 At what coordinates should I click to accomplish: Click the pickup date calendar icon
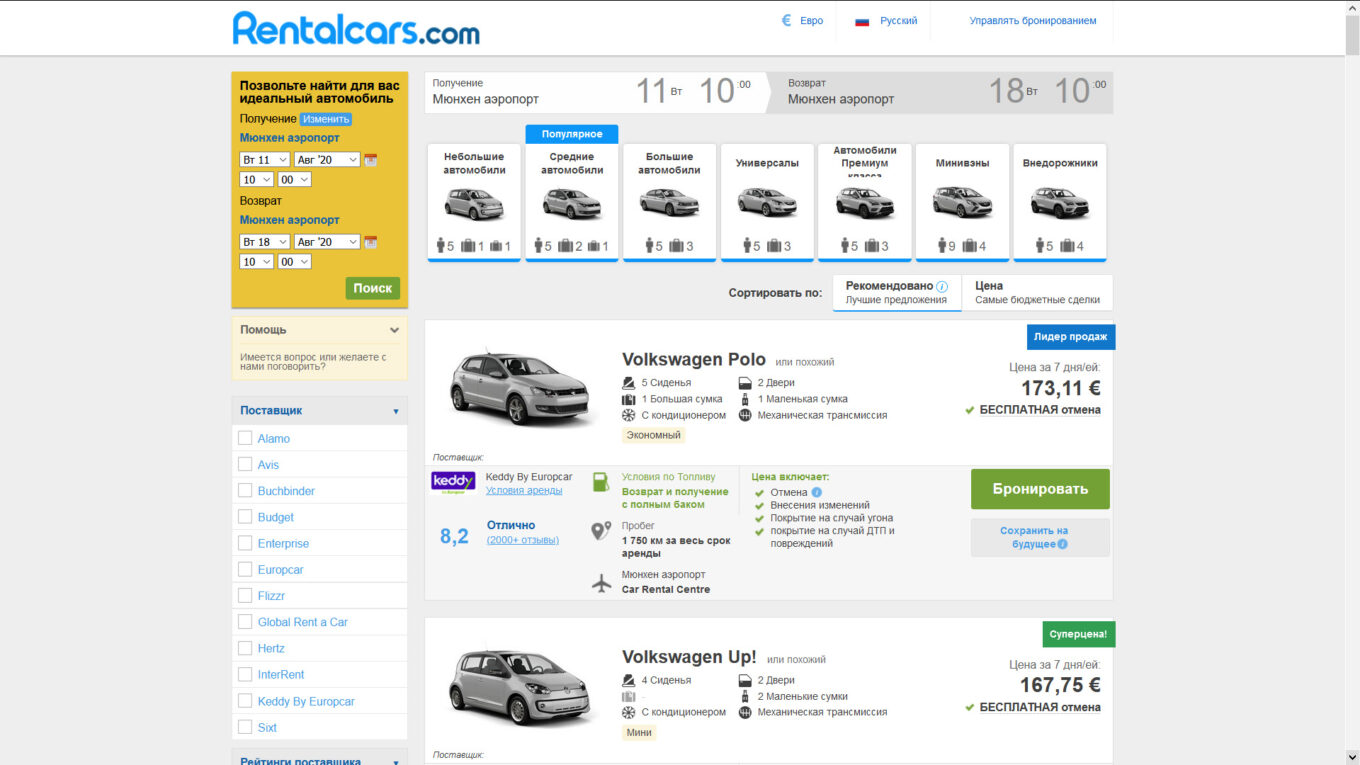[371, 160]
